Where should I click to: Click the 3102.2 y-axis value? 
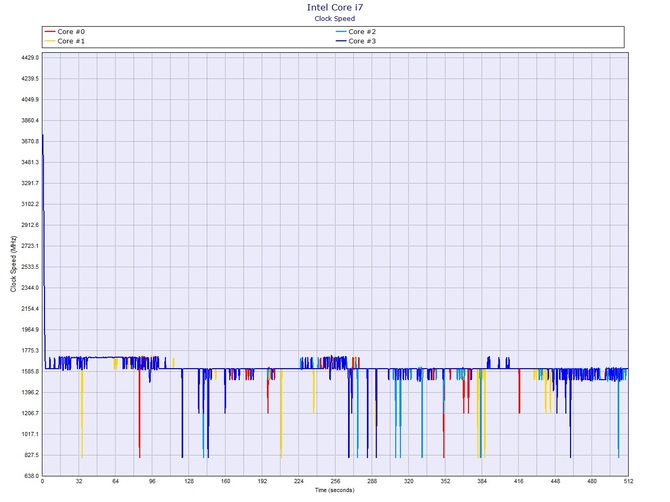(x=30, y=204)
